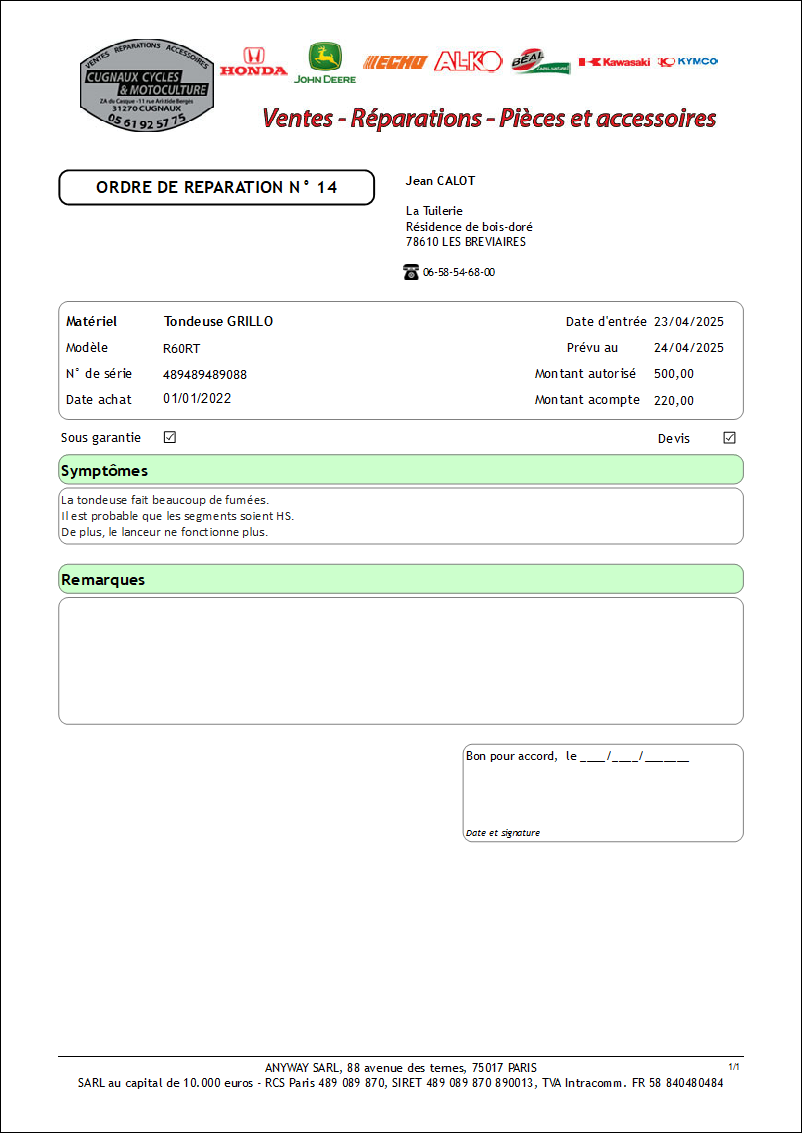This screenshot has width=802, height=1133.
Task: Click the symptoms description text
Action: (x=178, y=516)
